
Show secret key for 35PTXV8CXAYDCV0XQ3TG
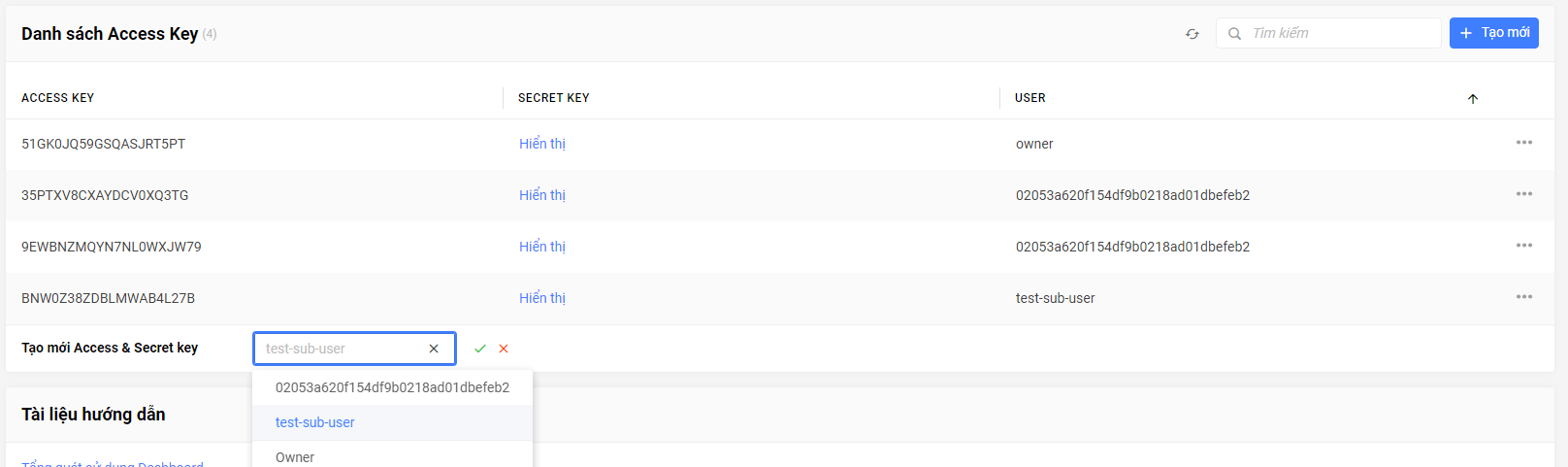click(542, 195)
